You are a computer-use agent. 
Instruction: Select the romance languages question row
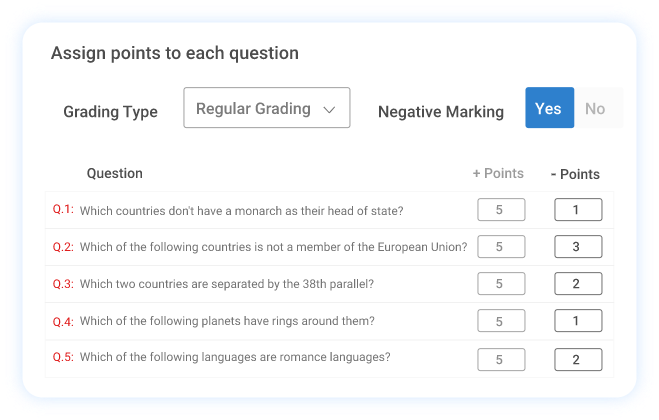click(x=234, y=357)
